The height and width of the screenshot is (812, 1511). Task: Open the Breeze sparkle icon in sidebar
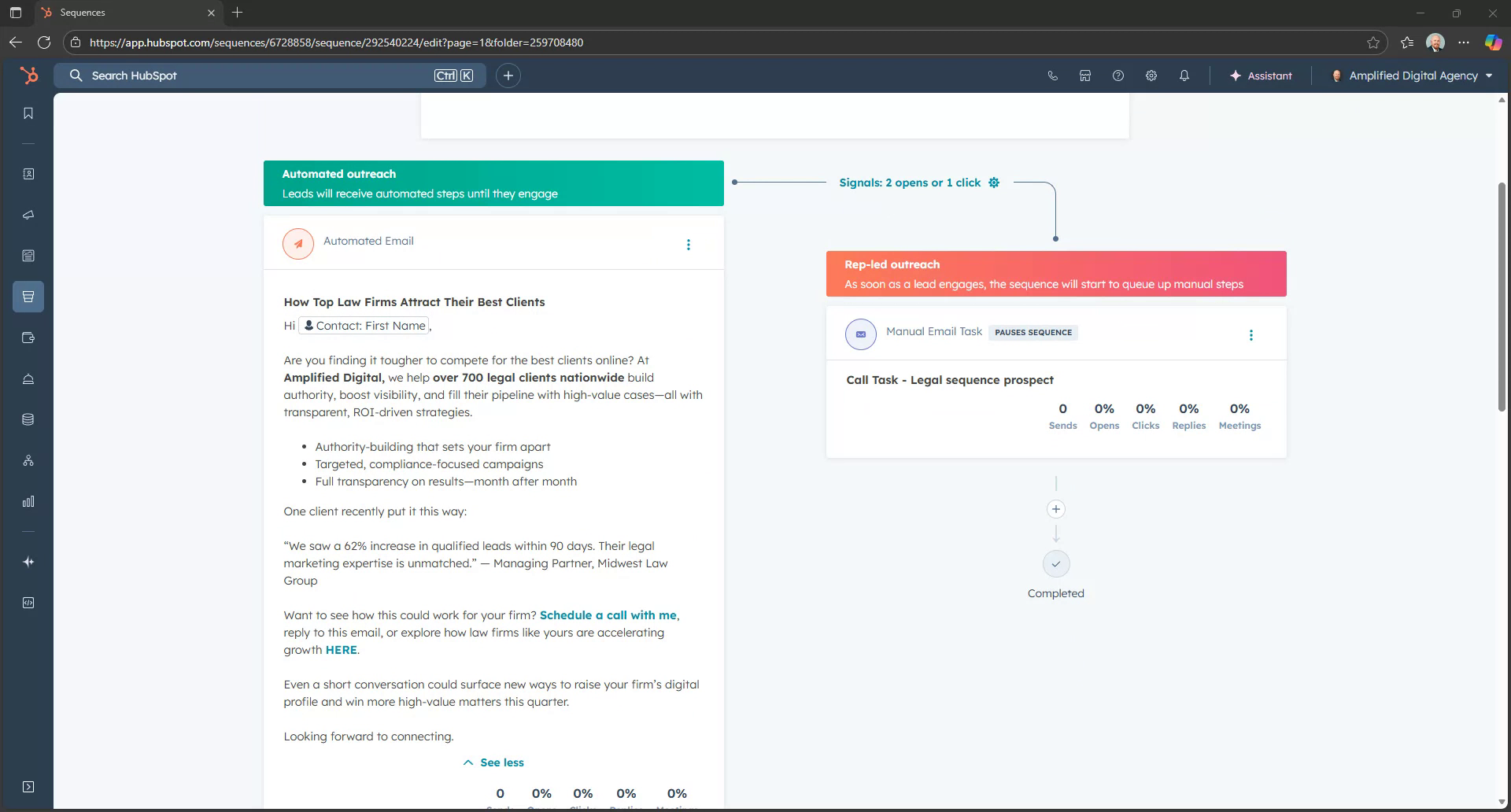[x=28, y=562]
